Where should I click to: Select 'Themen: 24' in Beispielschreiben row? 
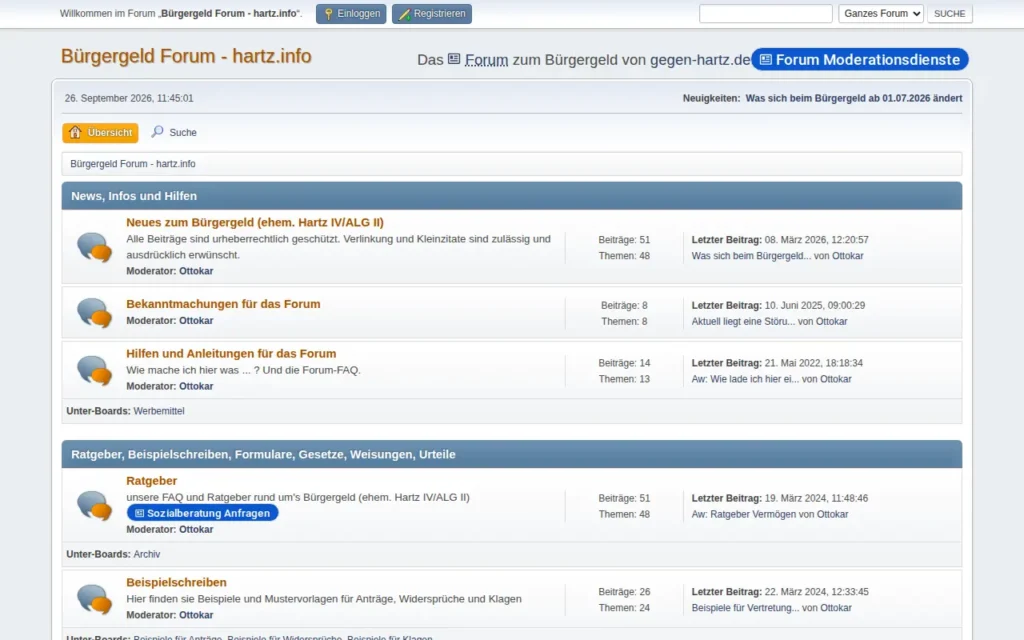coord(624,608)
